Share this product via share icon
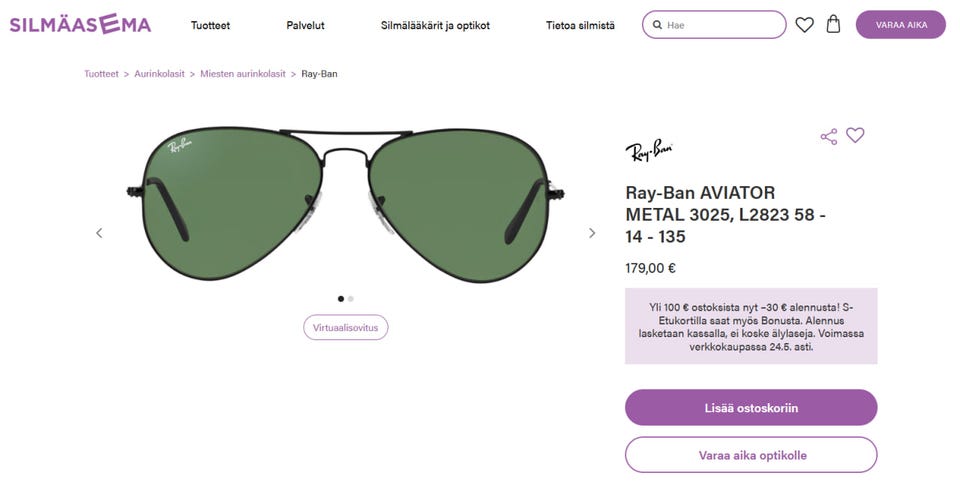Screen dimensions: 960x485 (x=829, y=136)
